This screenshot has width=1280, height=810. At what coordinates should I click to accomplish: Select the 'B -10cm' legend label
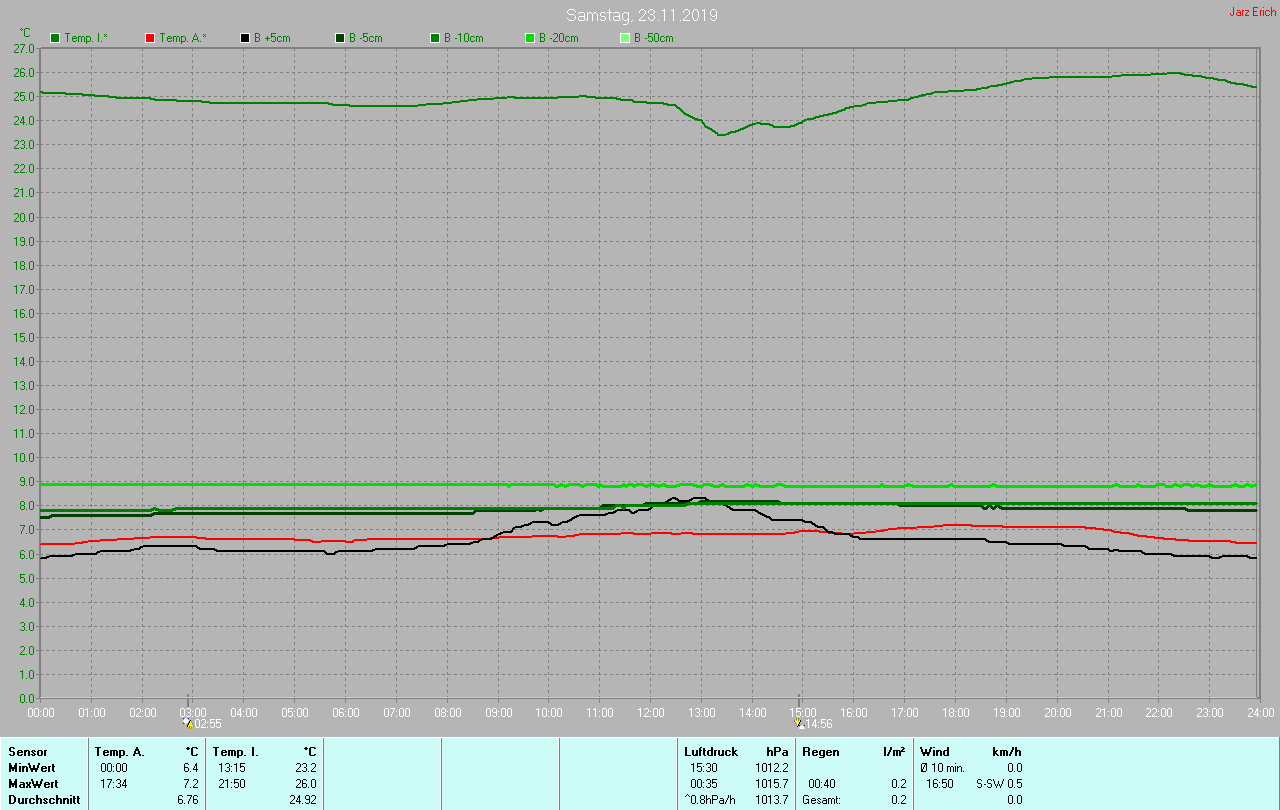pyautogui.click(x=463, y=38)
